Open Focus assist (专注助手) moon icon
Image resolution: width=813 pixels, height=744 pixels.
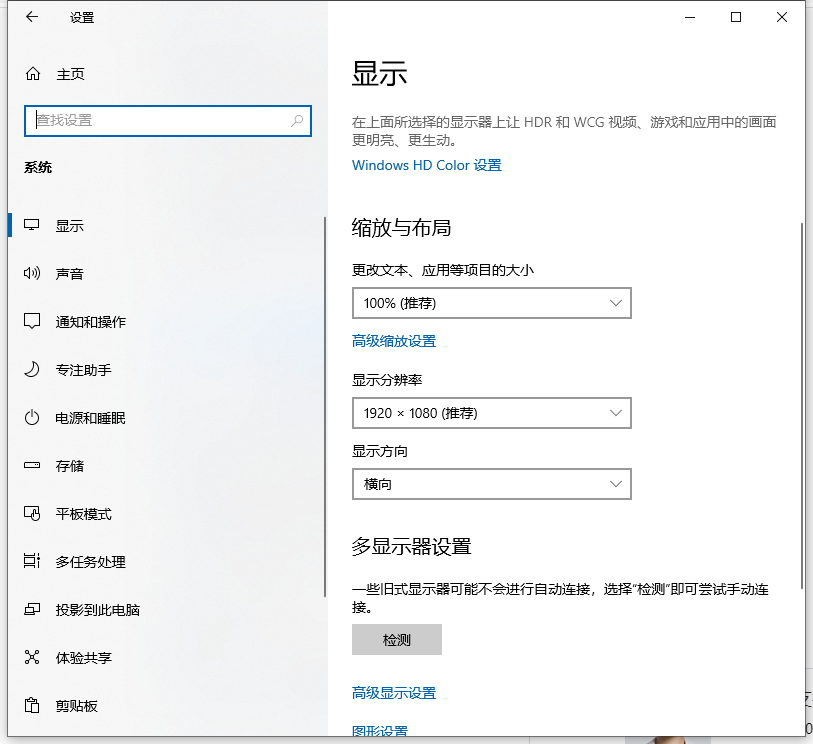[x=33, y=370]
